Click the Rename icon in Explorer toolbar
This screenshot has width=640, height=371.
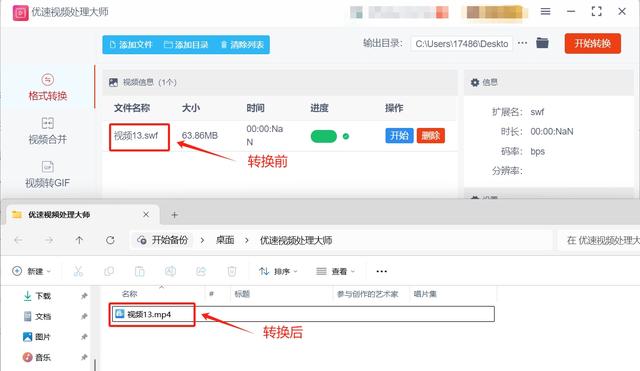170,271
